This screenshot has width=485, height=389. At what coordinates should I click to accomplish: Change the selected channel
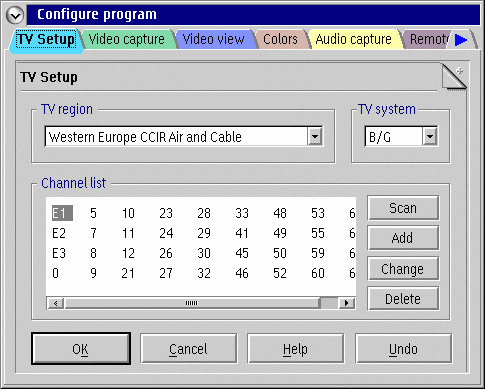(403, 269)
